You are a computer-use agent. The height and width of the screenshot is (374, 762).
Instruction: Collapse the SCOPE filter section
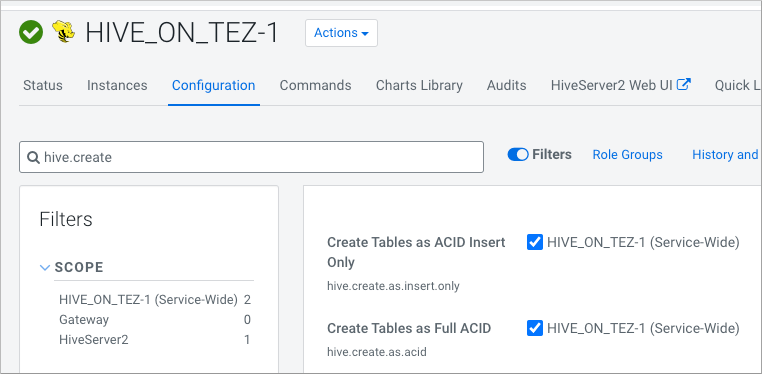(45, 268)
